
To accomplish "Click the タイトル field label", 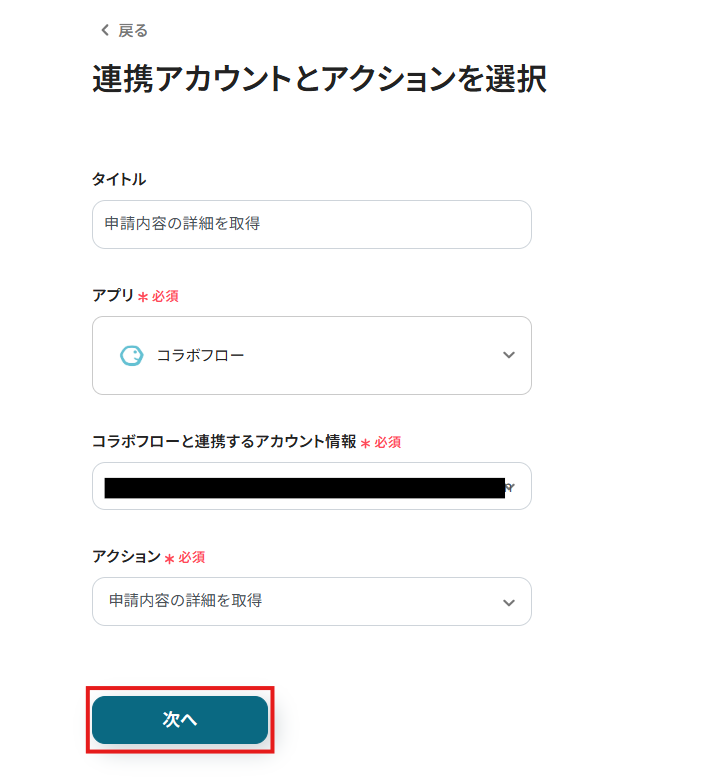I will pyautogui.click(x=119, y=179).
